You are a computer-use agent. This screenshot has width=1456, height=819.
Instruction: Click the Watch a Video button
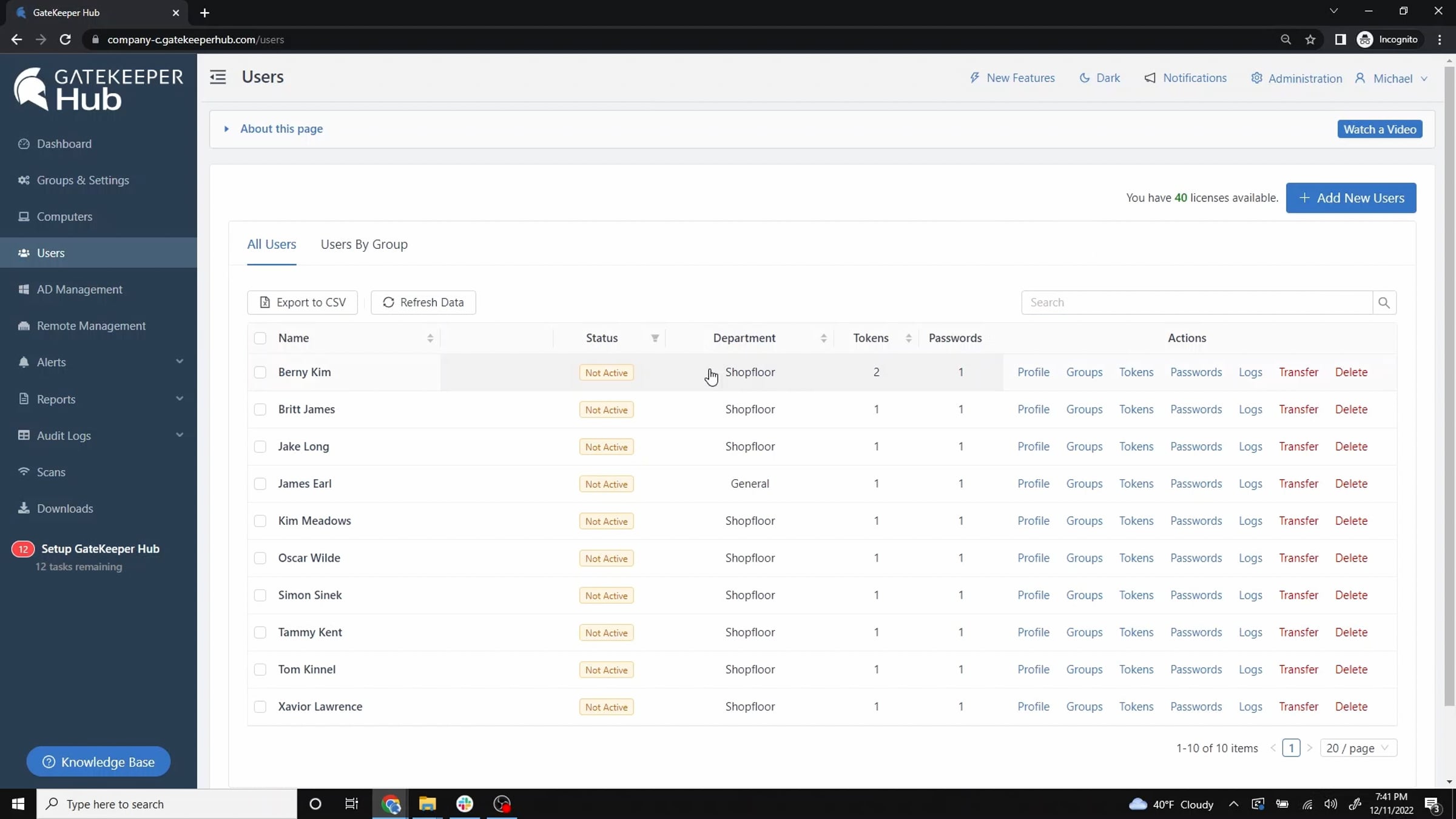[x=1380, y=129]
